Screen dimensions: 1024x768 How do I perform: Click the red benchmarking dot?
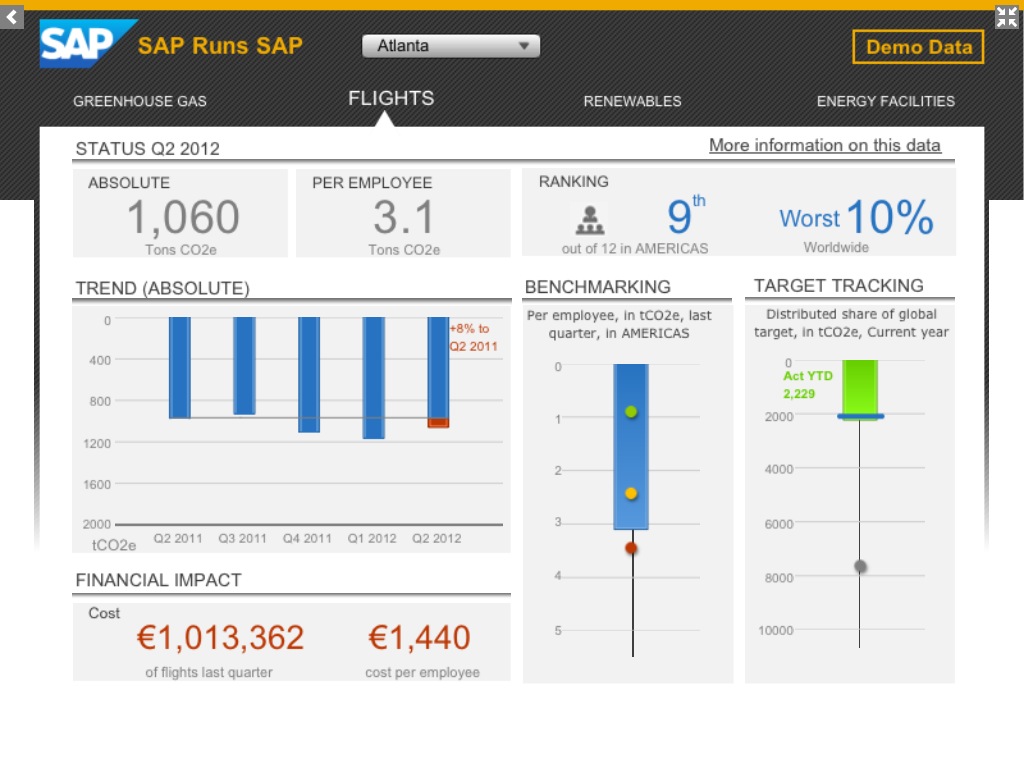tap(631, 548)
